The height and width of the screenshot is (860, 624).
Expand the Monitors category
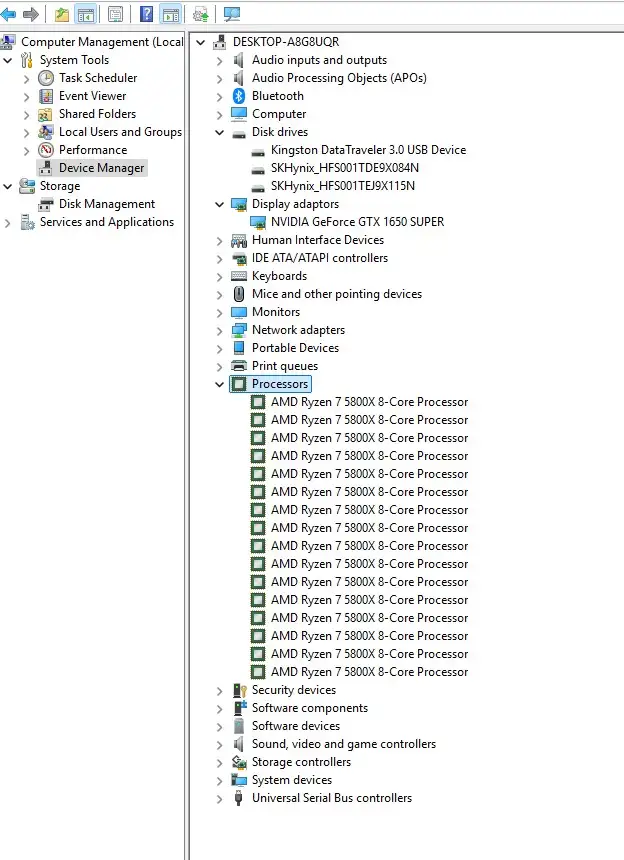(219, 313)
